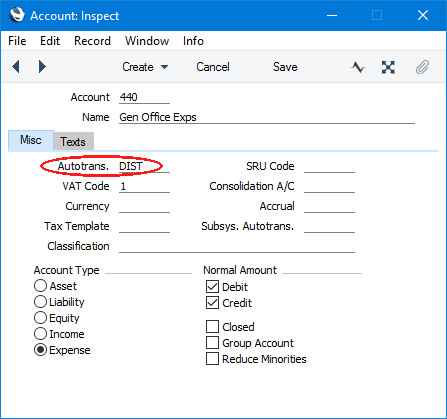
Task: Click the expand window crossed-arrows icon
Action: point(388,67)
